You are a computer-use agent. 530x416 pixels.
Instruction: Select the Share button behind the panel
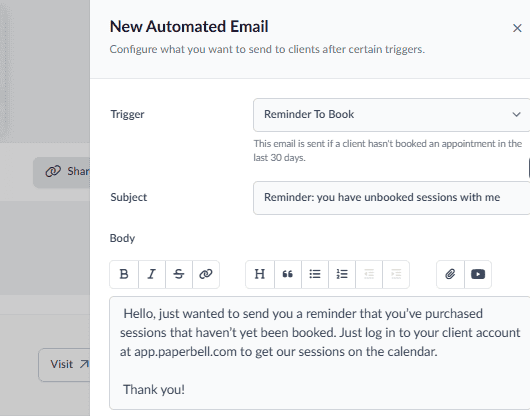coord(62,172)
